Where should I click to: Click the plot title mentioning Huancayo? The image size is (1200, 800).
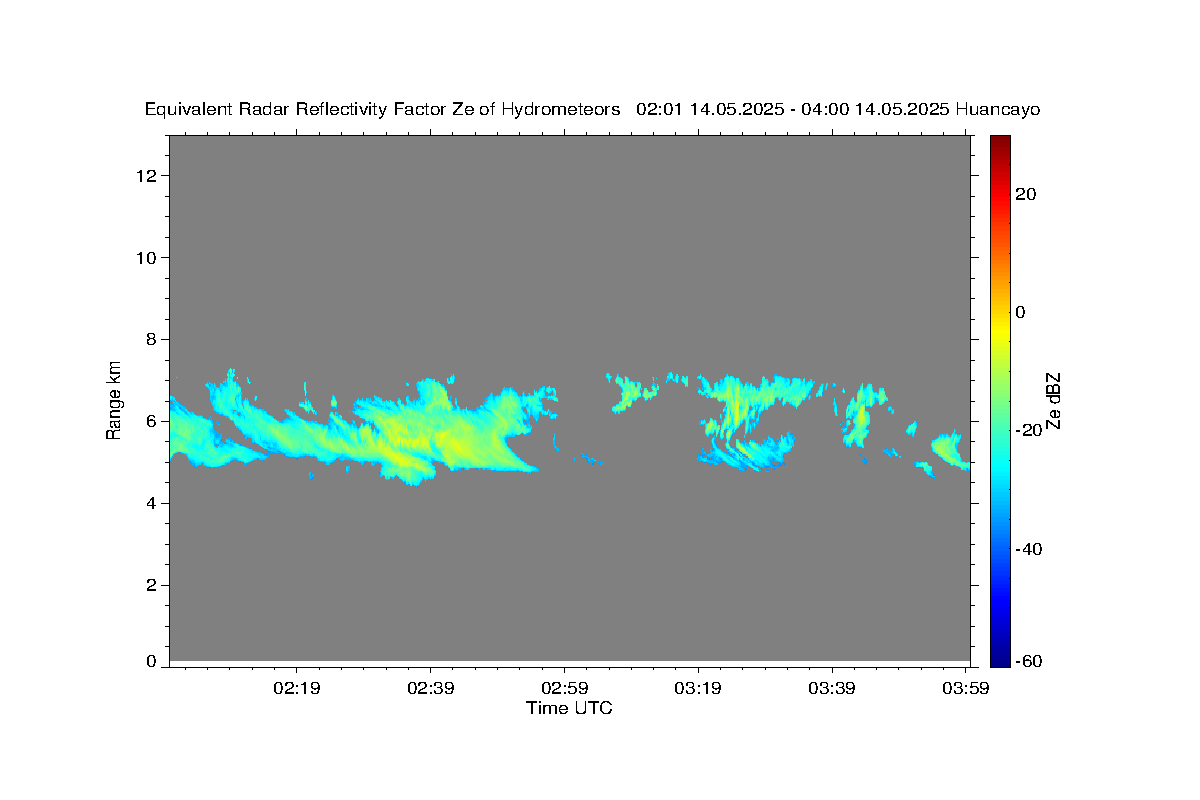[x=592, y=109]
